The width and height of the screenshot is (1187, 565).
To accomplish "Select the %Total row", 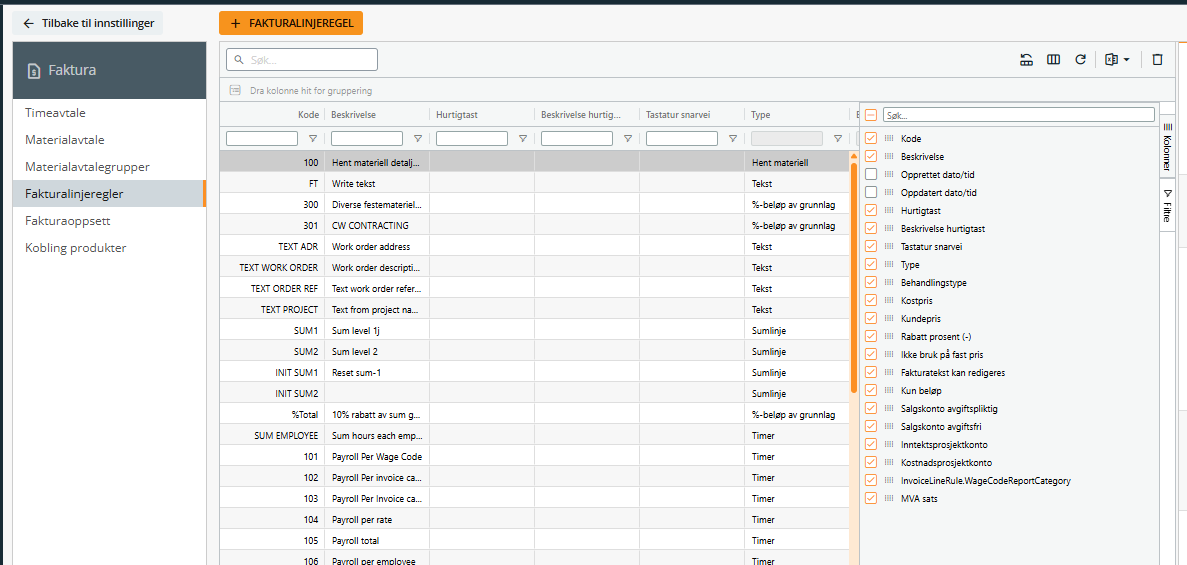I will pos(535,415).
